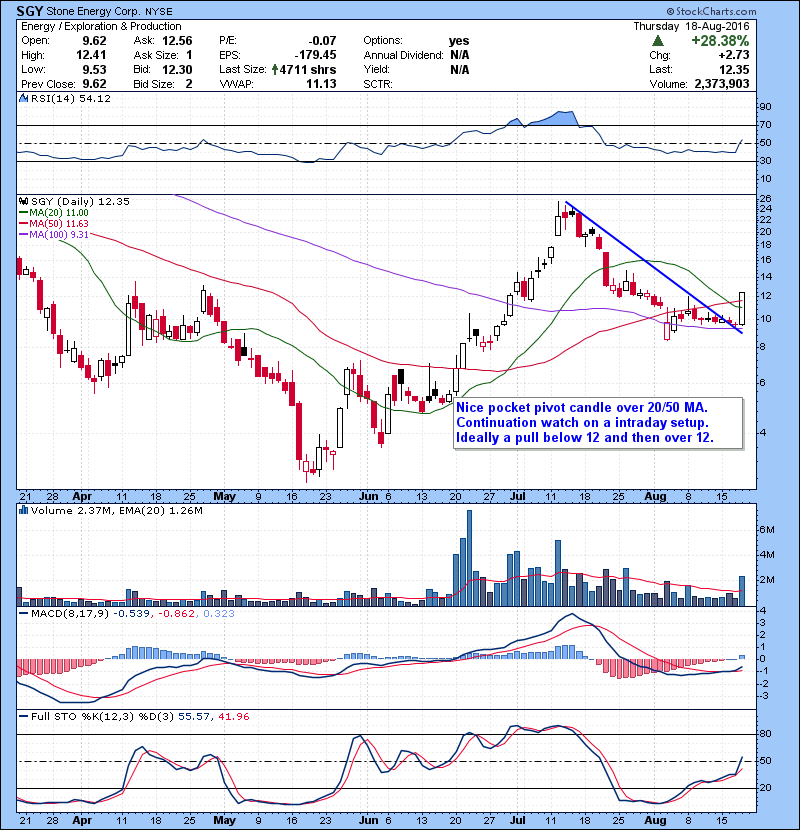Click the stochastic %K value 55.57

pyautogui.click(x=193, y=716)
